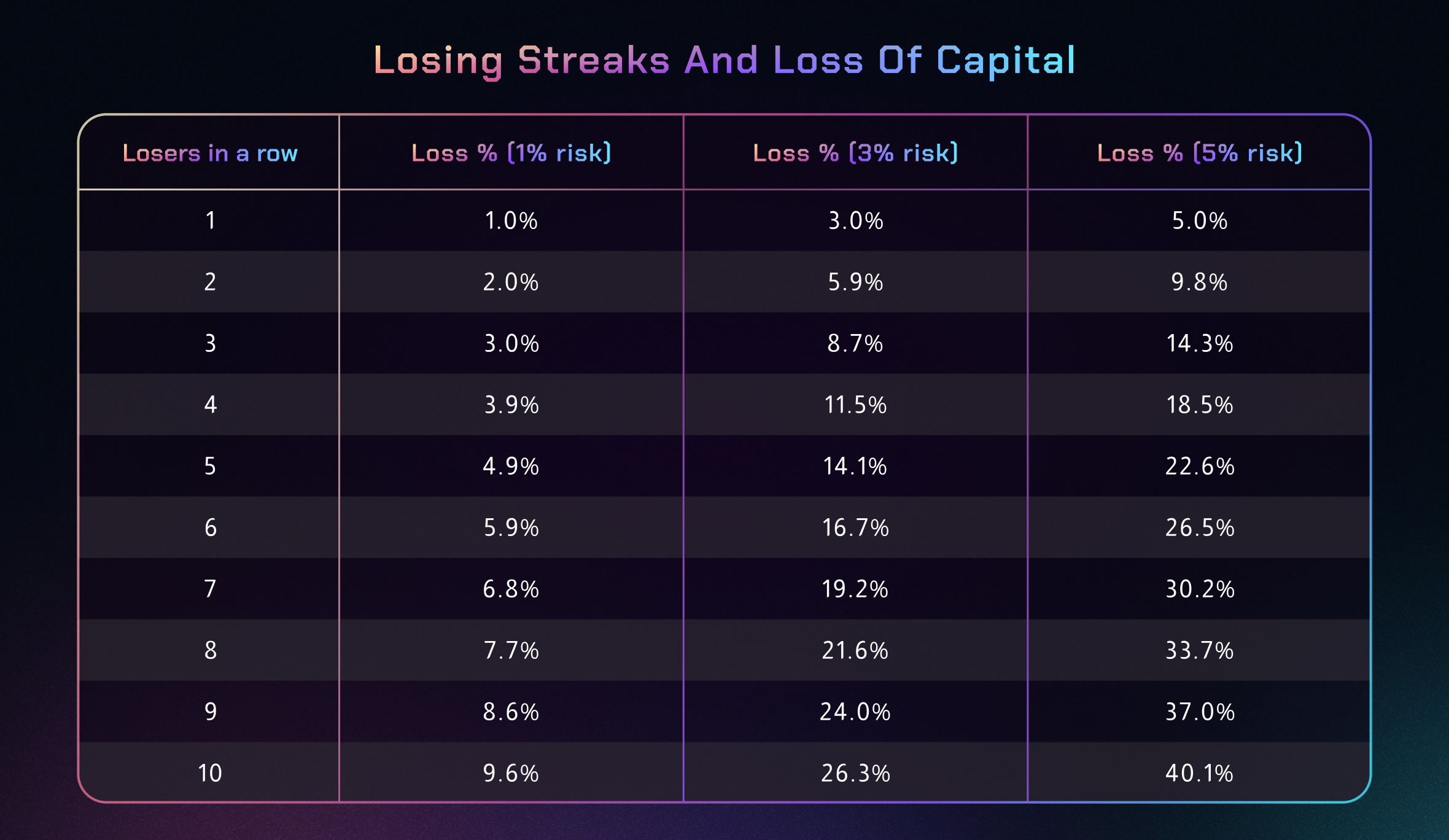1449x840 pixels.
Task: Select the "Loss % (3% risk)" column header
Action: tap(855, 153)
